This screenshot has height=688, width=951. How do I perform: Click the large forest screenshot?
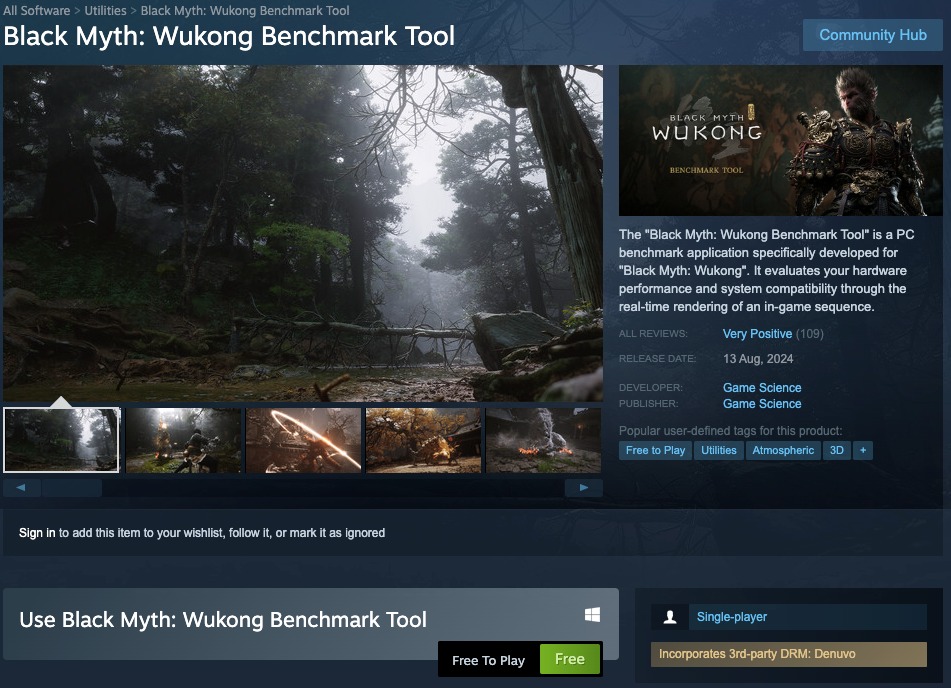pos(303,233)
